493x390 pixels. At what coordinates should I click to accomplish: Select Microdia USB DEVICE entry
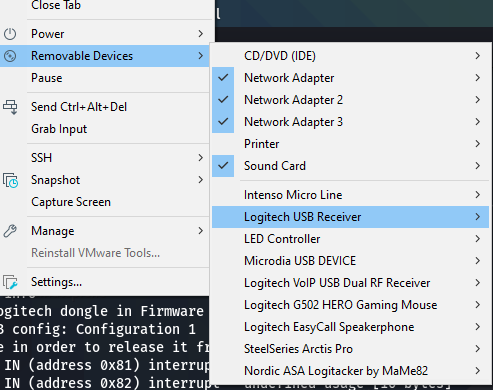[x=350, y=261]
